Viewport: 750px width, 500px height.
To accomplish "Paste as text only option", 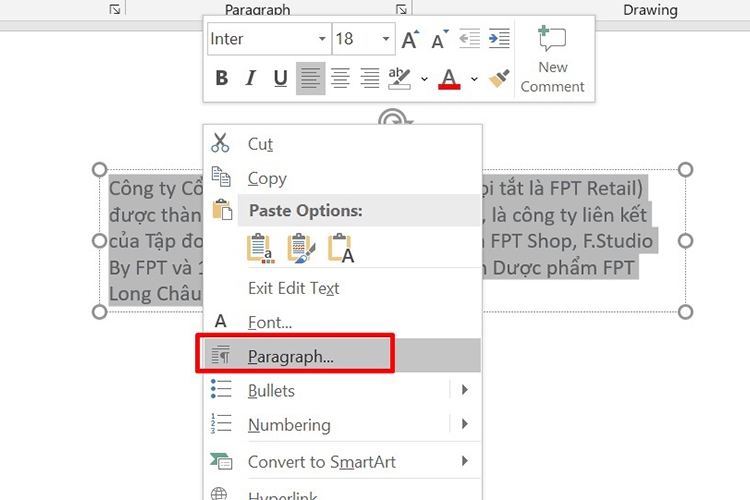I will tap(341, 248).
